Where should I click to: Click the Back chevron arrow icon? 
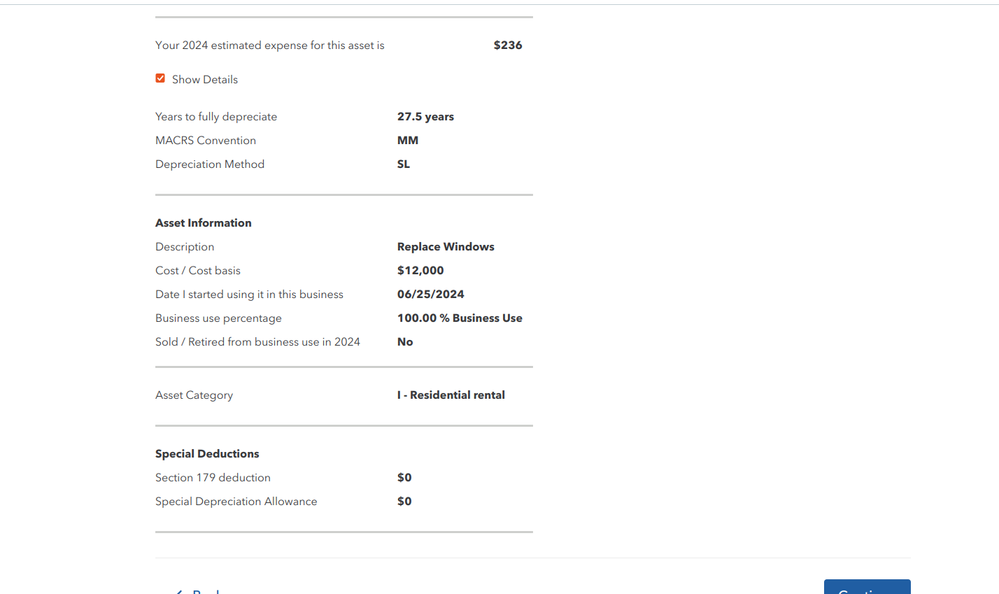tap(179, 591)
